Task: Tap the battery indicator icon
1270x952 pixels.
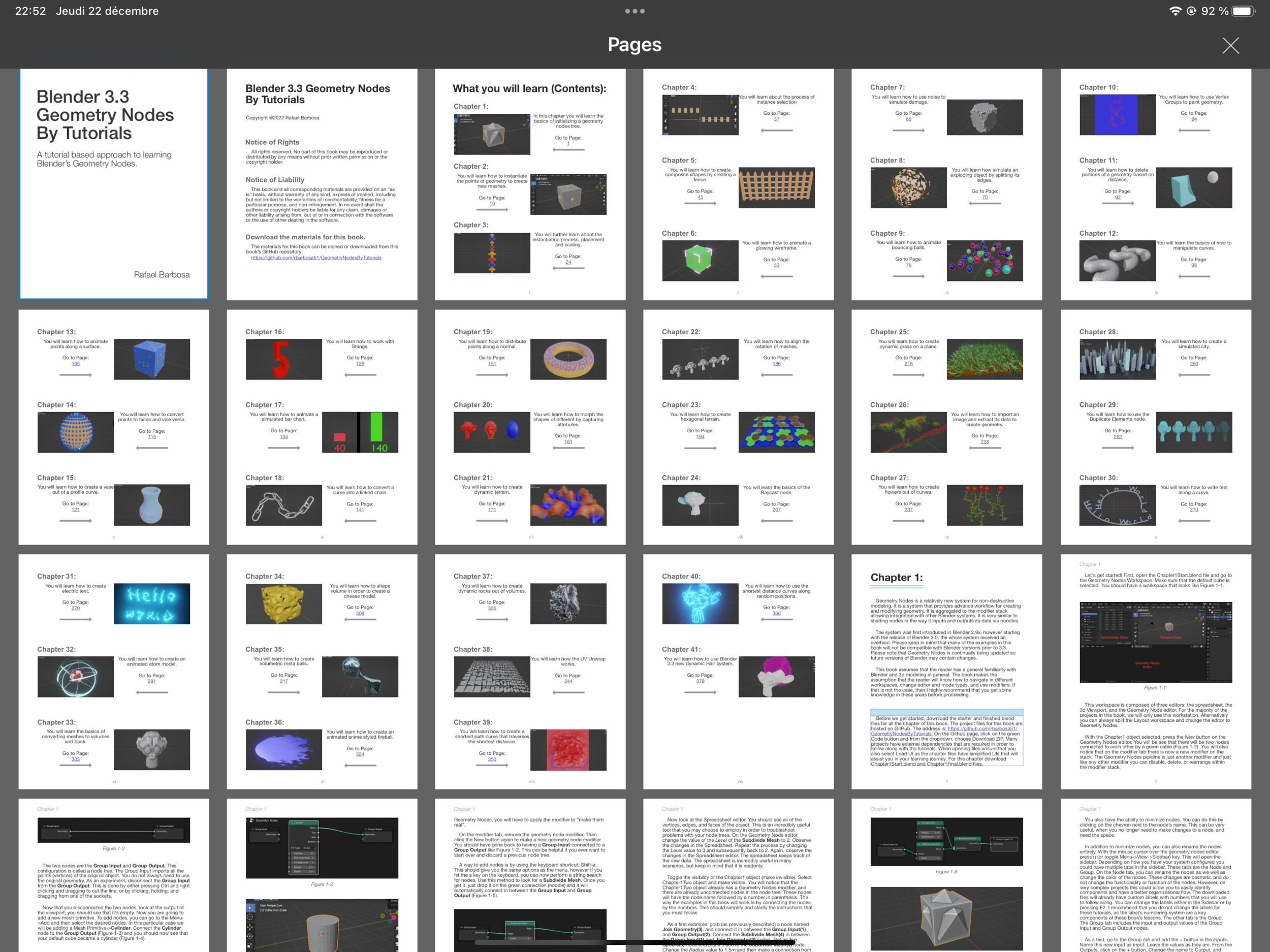Action: (x=1244, y=11)
